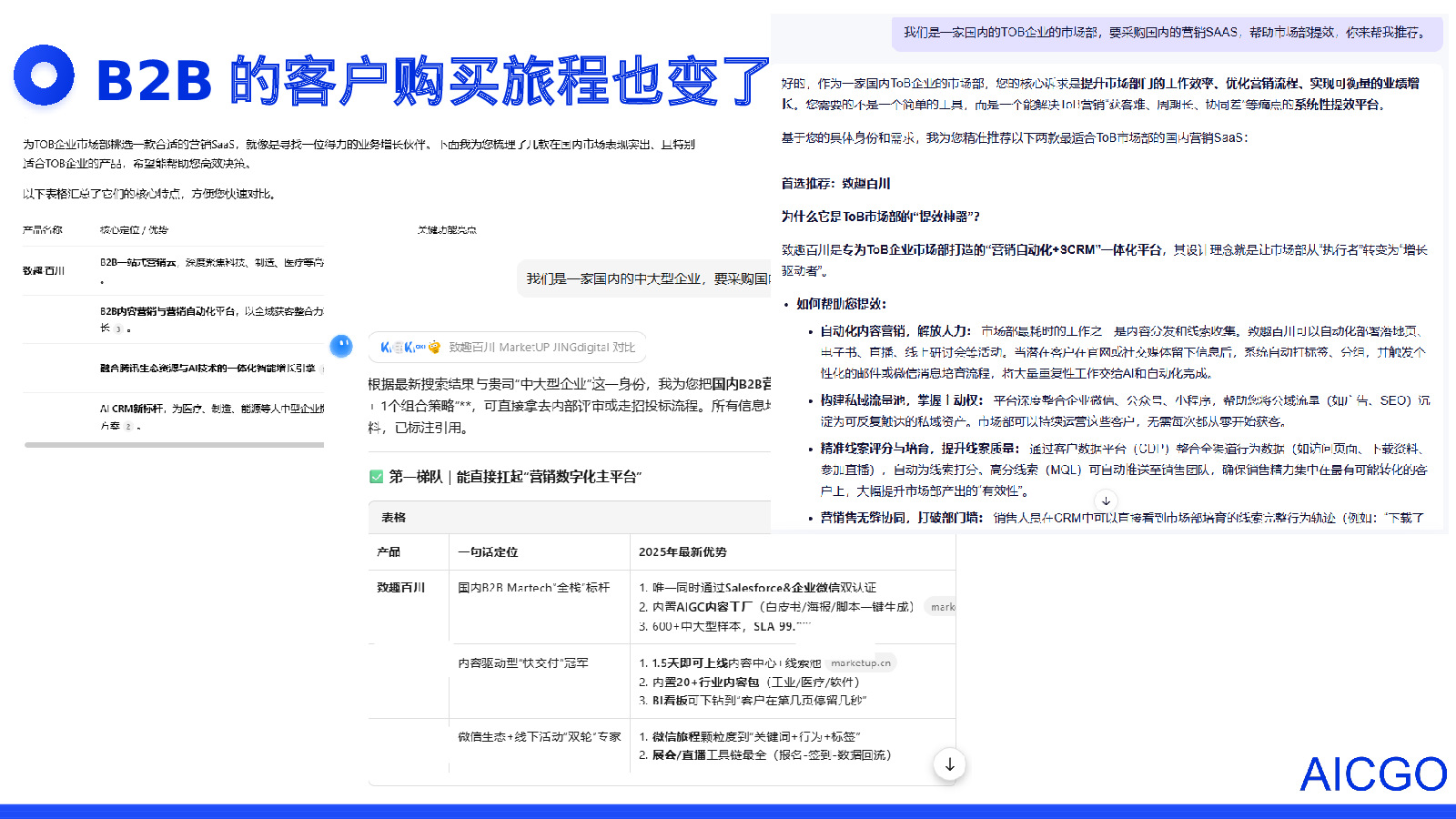Open the marketup.cn source link chip

pos(860,663)
